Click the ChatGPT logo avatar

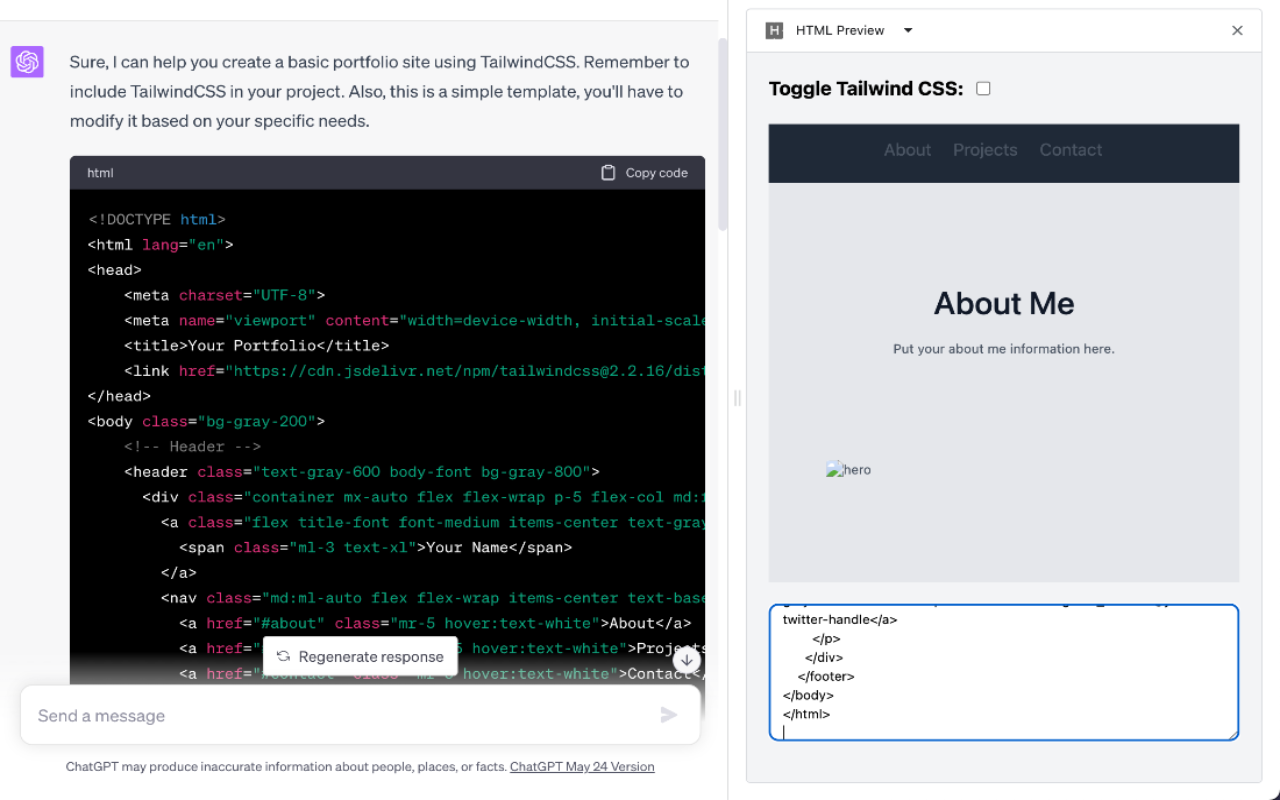click(27, 62)
